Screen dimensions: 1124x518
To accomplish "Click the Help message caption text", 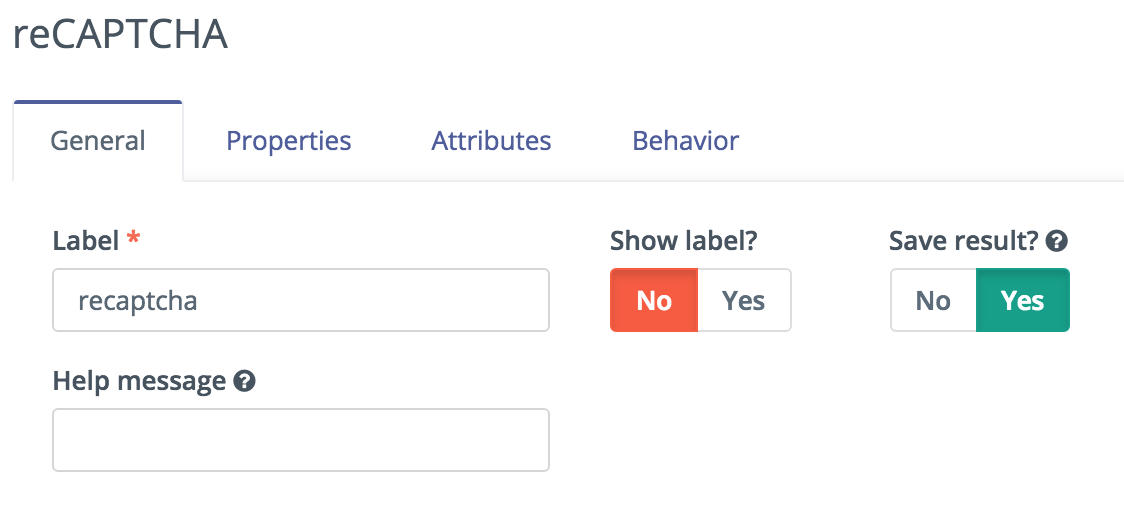I will tap(139, 381).
